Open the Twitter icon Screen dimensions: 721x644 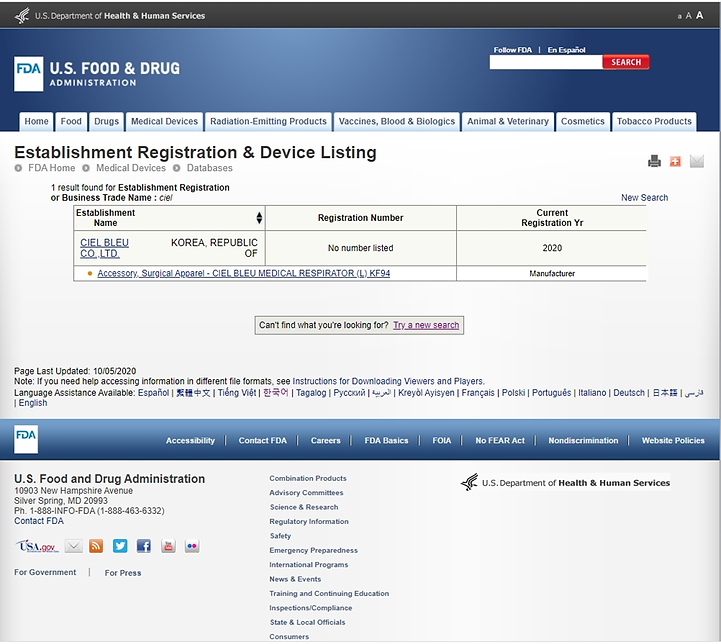(120, 546)
